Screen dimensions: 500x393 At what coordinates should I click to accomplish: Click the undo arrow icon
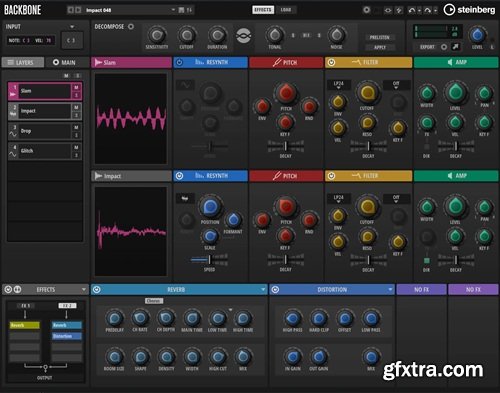click(412, 10)
